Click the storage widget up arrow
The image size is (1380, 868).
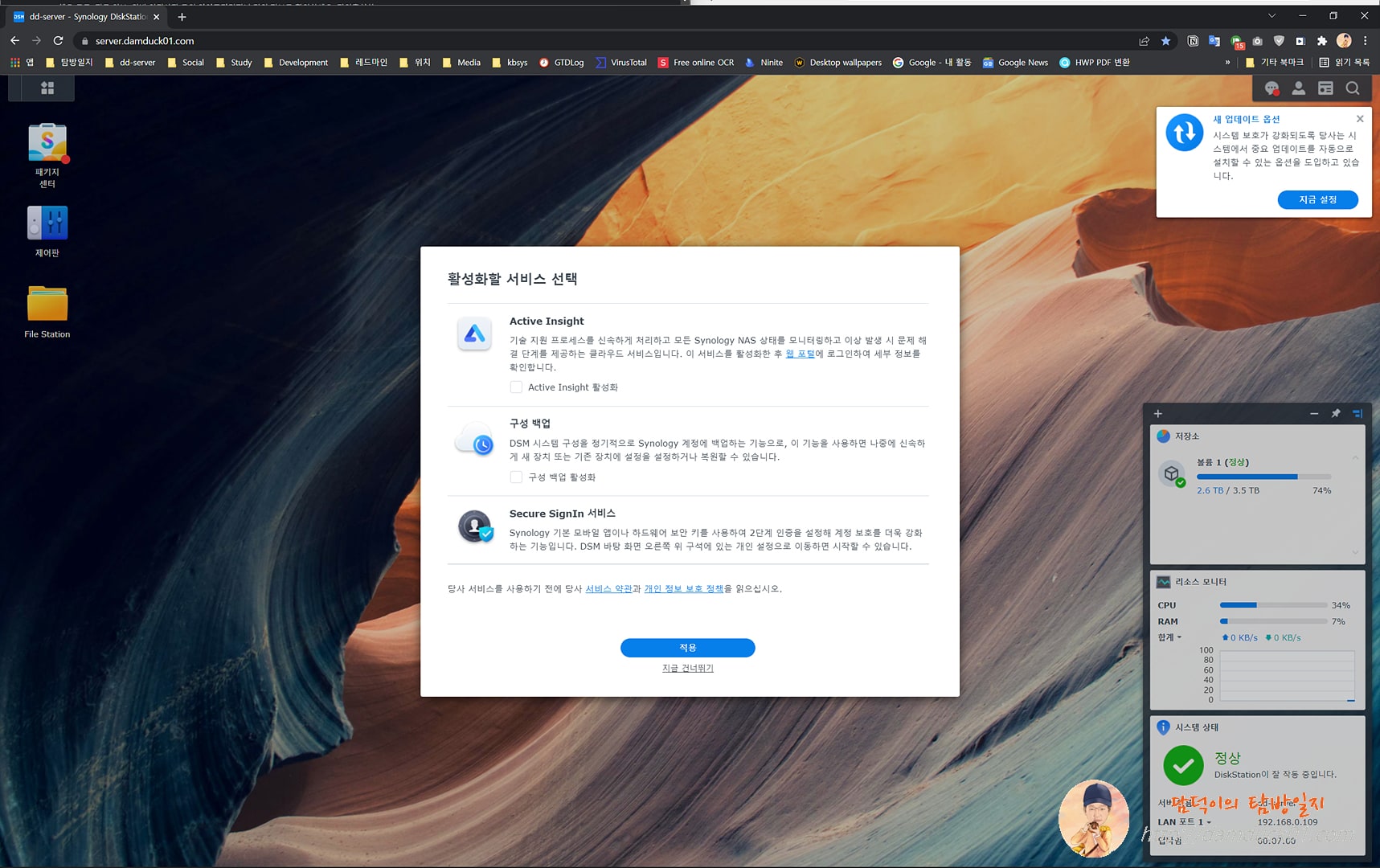coord(1355,458)
